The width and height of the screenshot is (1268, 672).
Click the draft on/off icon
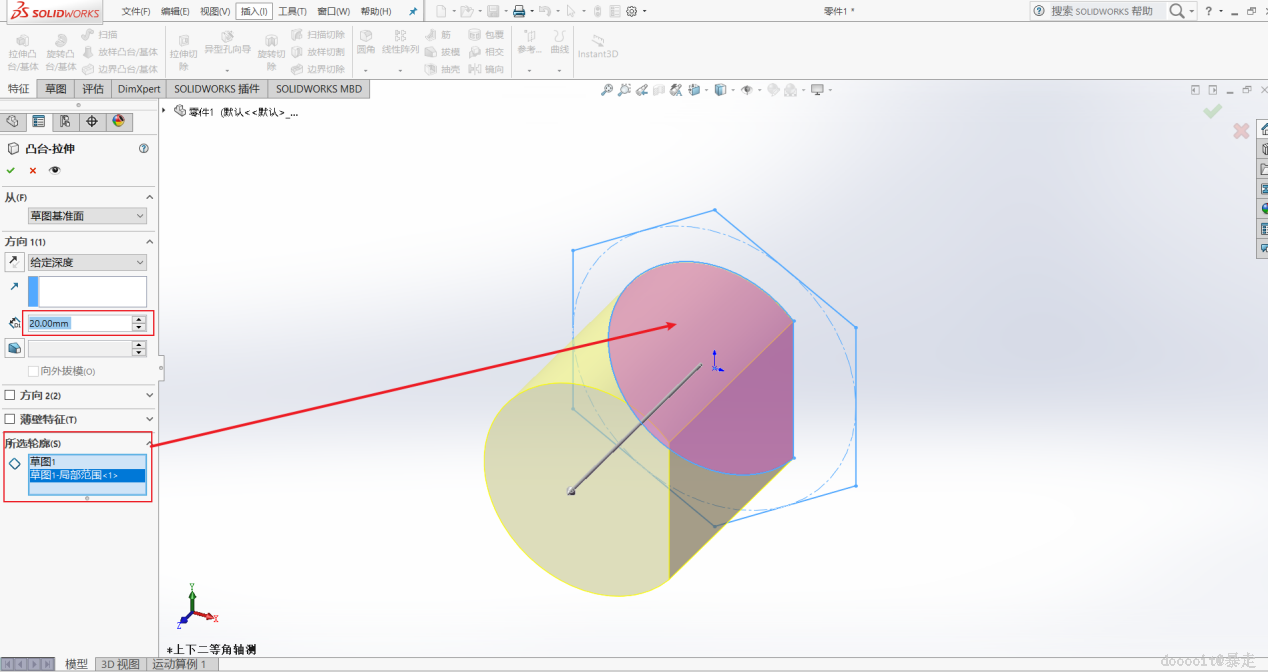click(x=14, y=348)
